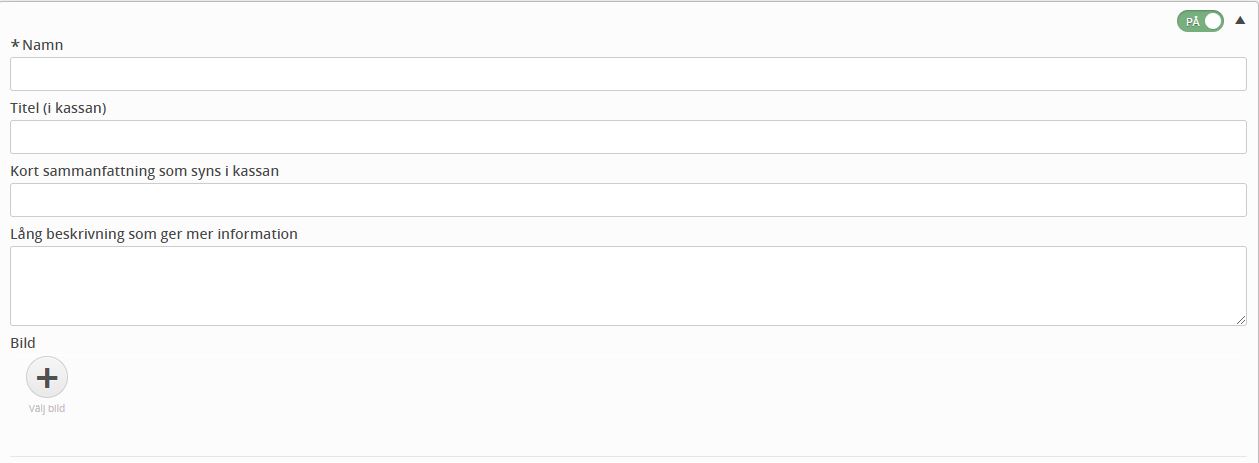
Task: Collapse the section using the triangle arrow
Action: coord(1240,20)
